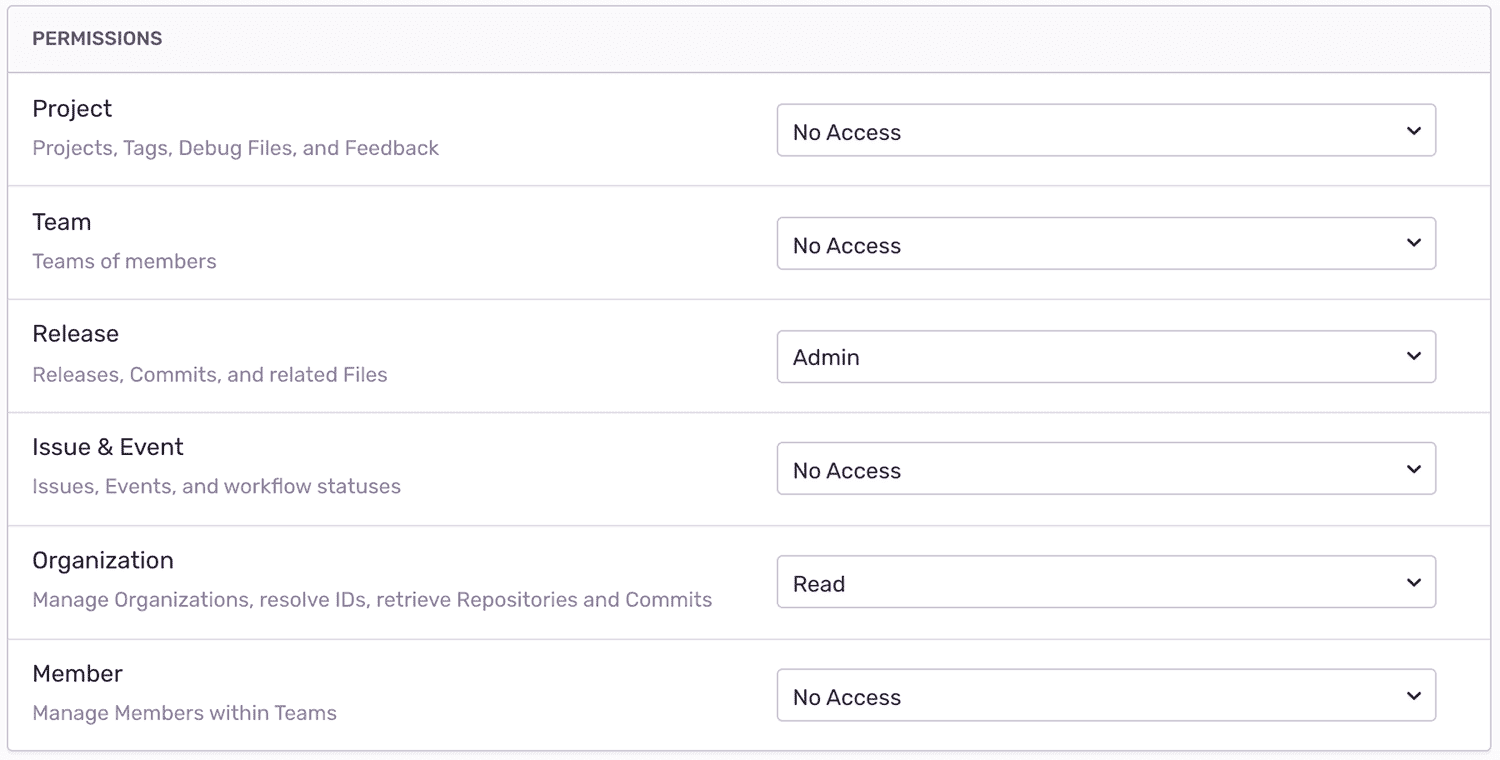The height and width of the screenshot is (760, 1500).
Task: Open the Release permission dropdown set to Admin
Action: (x=1105, y=357)
